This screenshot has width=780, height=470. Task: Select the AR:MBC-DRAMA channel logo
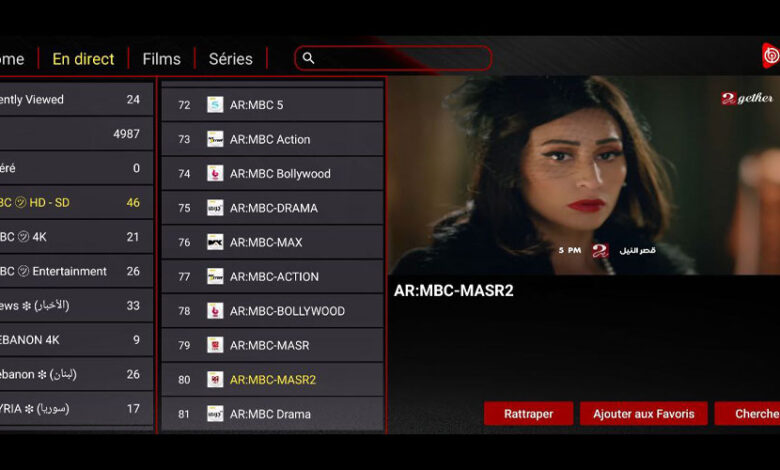(x=215, y=208)
